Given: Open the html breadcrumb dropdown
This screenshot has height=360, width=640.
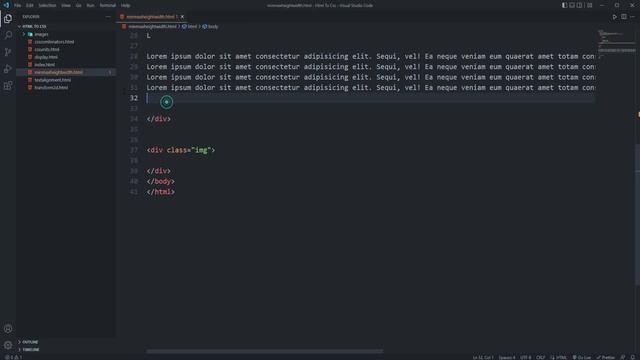Looking at the screenshot, I should 189,27.
